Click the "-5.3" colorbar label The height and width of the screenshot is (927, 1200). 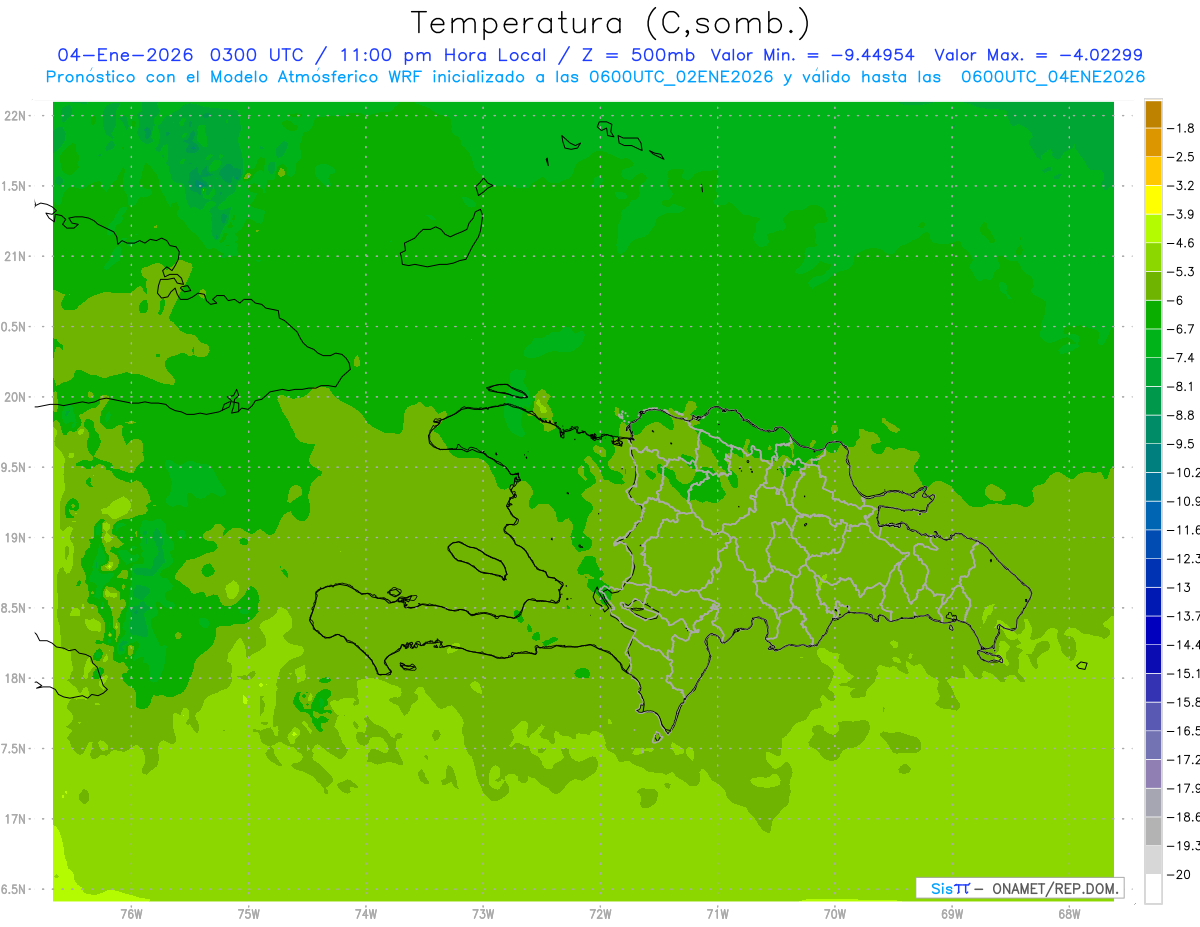(x=1183, y=272)
